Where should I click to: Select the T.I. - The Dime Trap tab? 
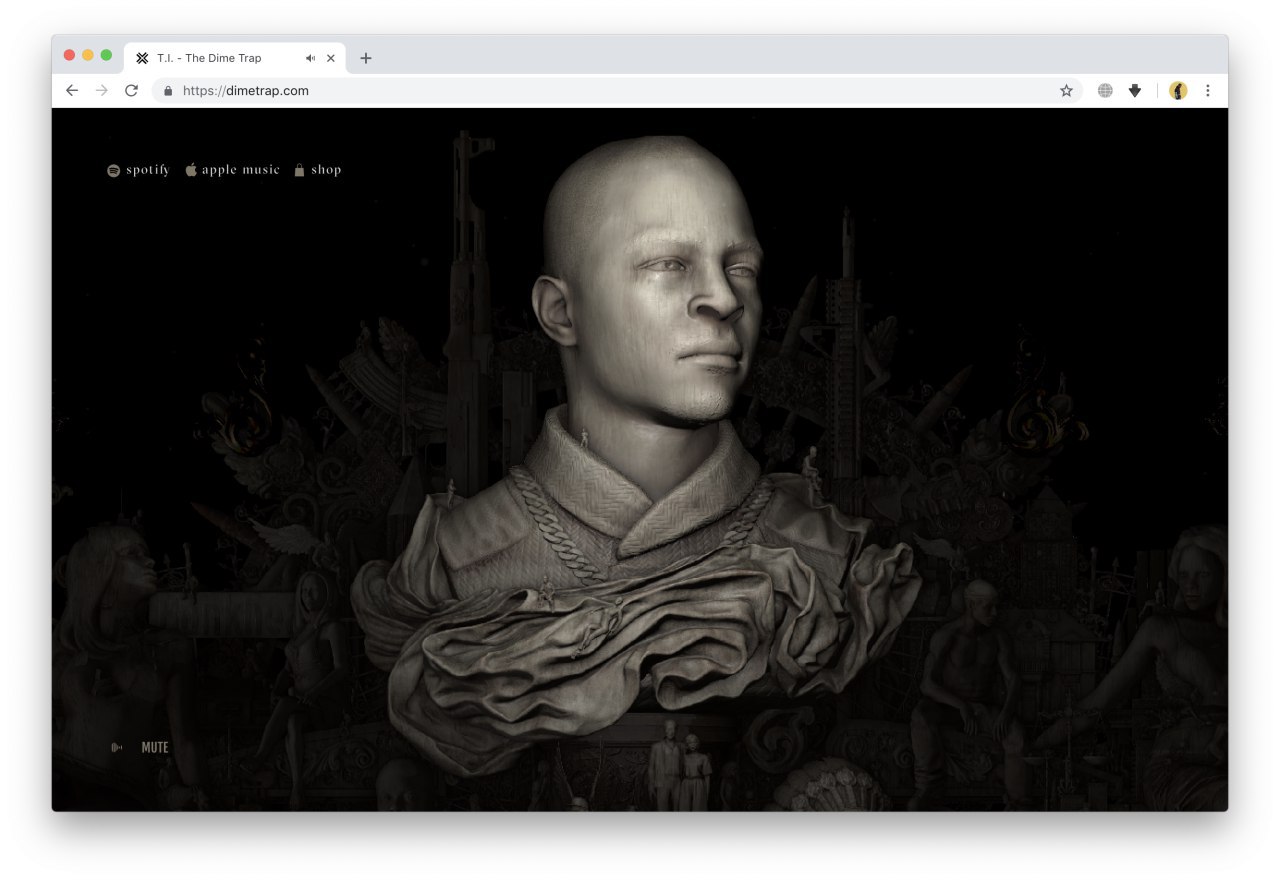pyautogui.click(x=235, y=58)
